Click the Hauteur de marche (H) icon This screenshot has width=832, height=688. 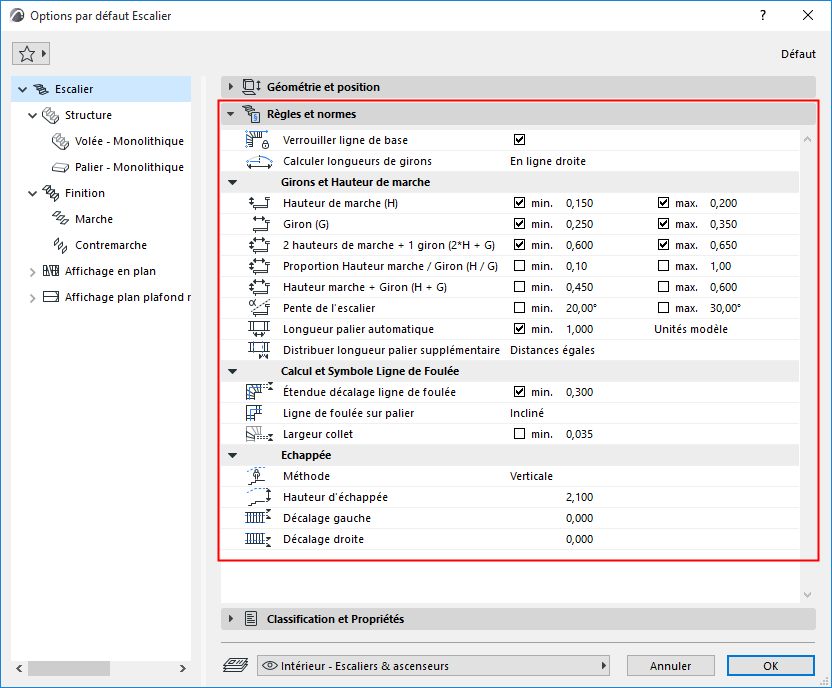[x=259, y=203]
